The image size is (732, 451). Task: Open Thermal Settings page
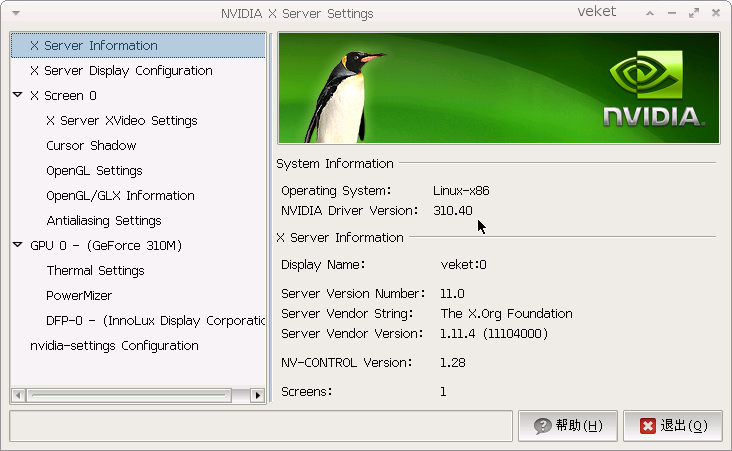(x=95, y=271)
